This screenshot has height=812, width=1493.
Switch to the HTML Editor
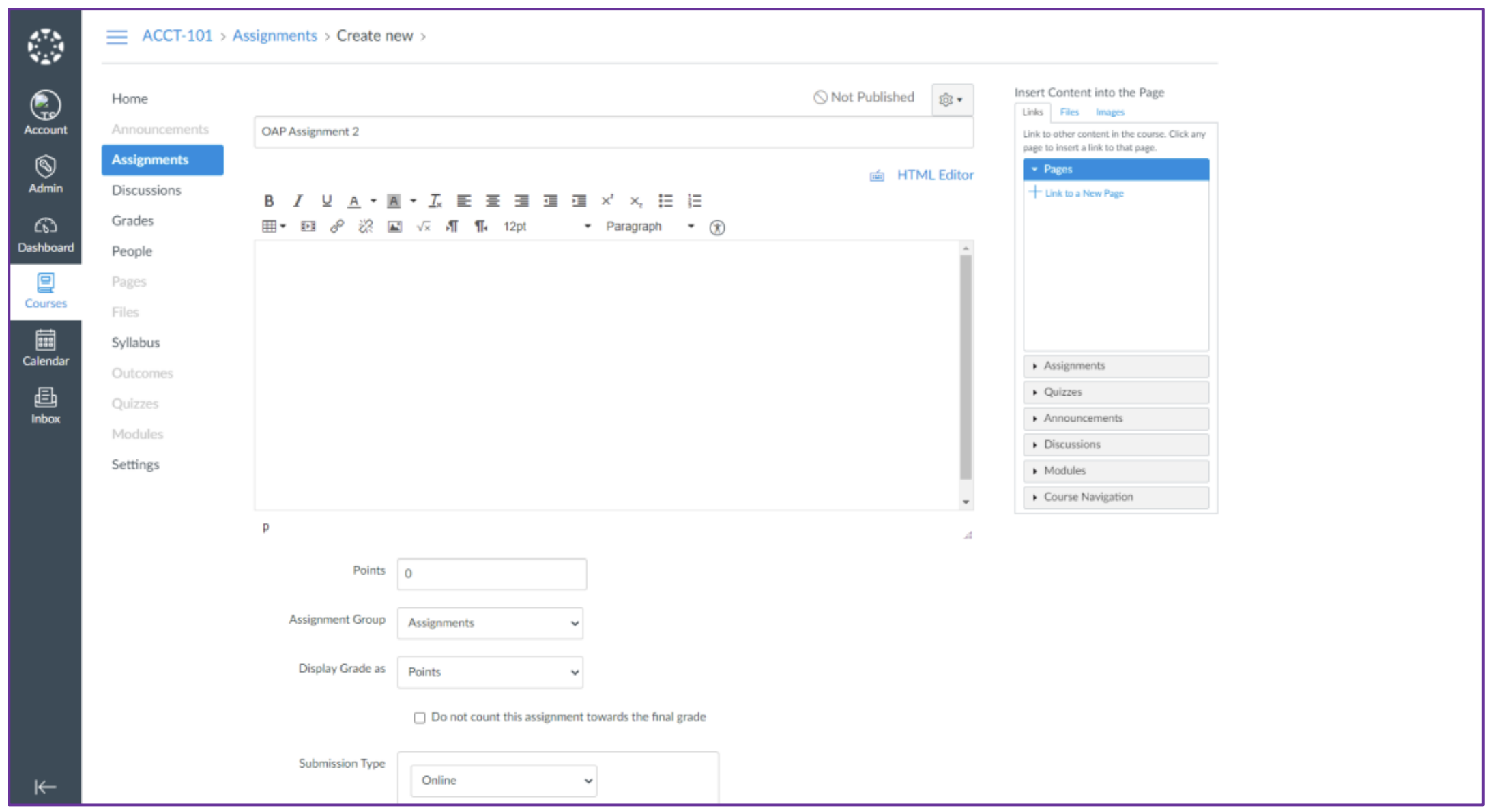(x=935, y=175)
